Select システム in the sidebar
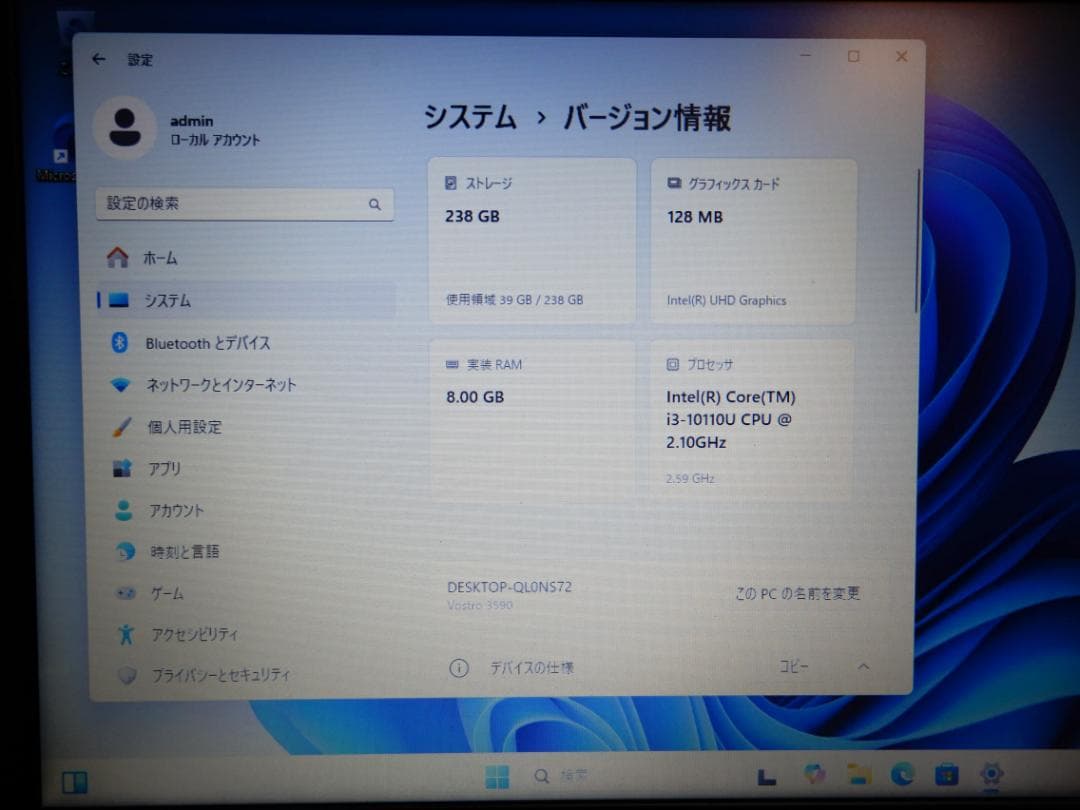 [x=245, y=300]
